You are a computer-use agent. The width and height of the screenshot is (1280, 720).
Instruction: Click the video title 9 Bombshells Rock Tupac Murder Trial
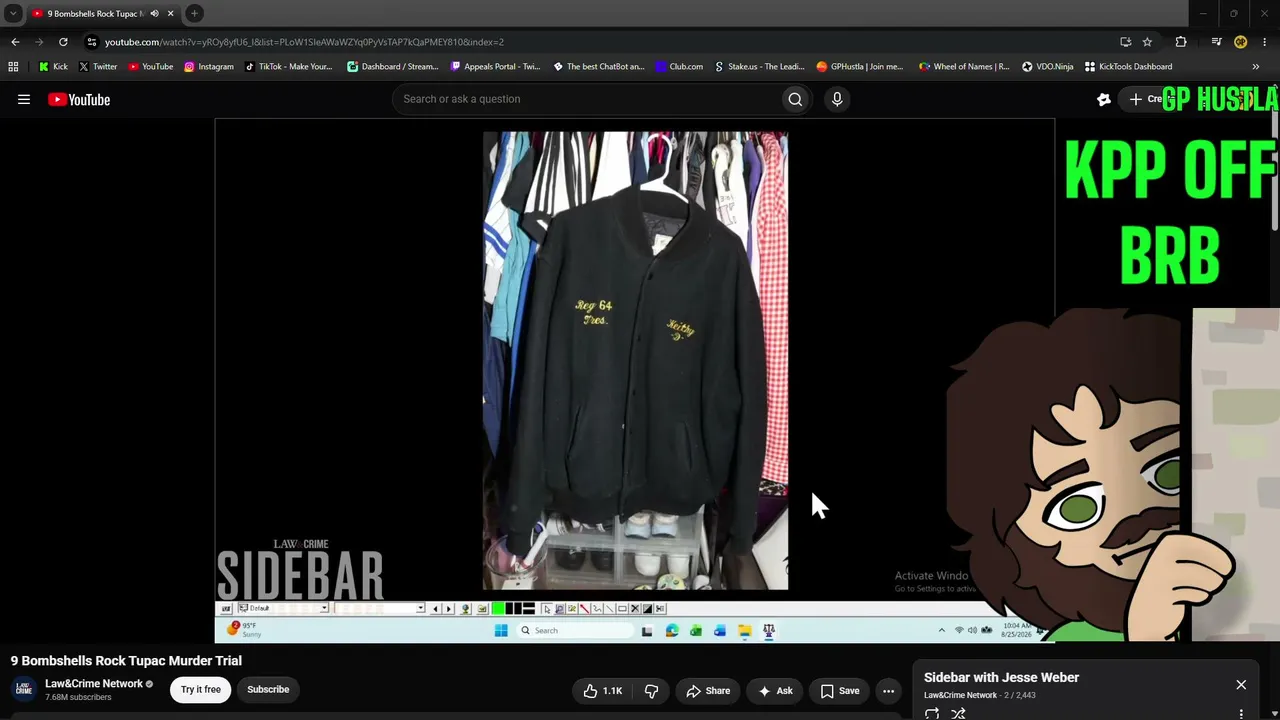coord(126,661)
